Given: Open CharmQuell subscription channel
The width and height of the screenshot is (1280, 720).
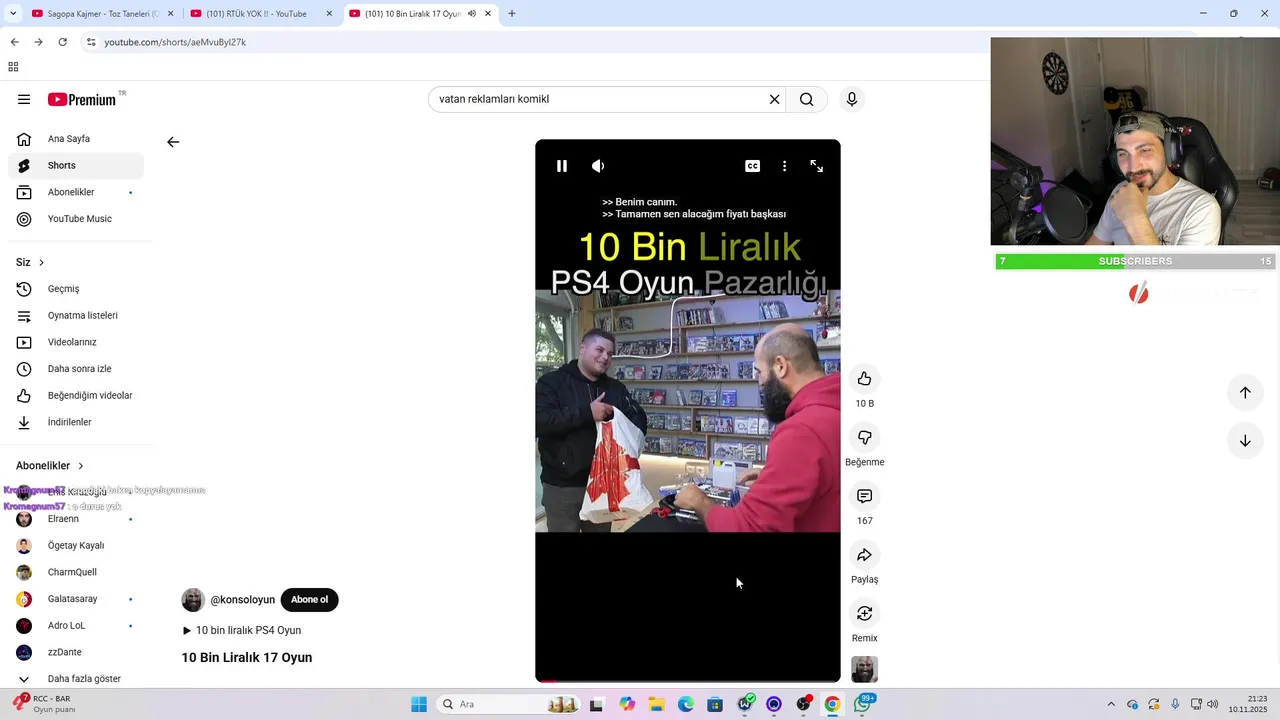Looking at the screenshot, I should tap(76, 572).
